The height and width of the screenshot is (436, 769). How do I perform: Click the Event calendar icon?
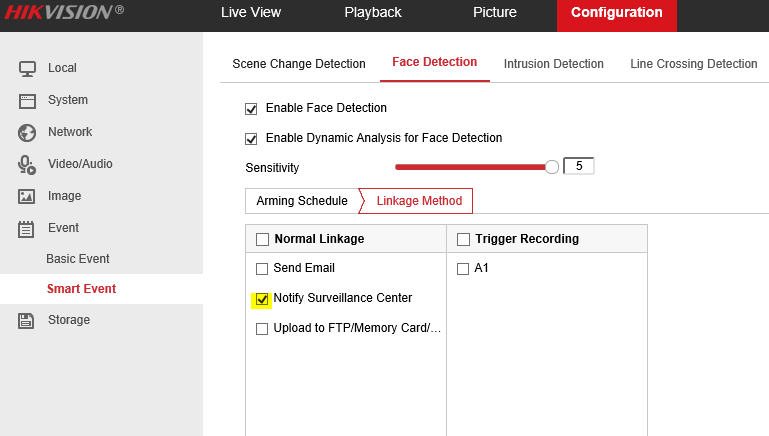(28, 228)
